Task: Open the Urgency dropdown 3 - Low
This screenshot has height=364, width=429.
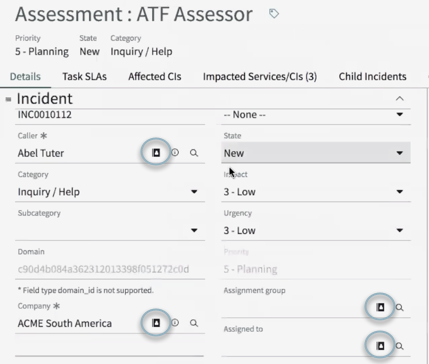Action: point(316,230)
